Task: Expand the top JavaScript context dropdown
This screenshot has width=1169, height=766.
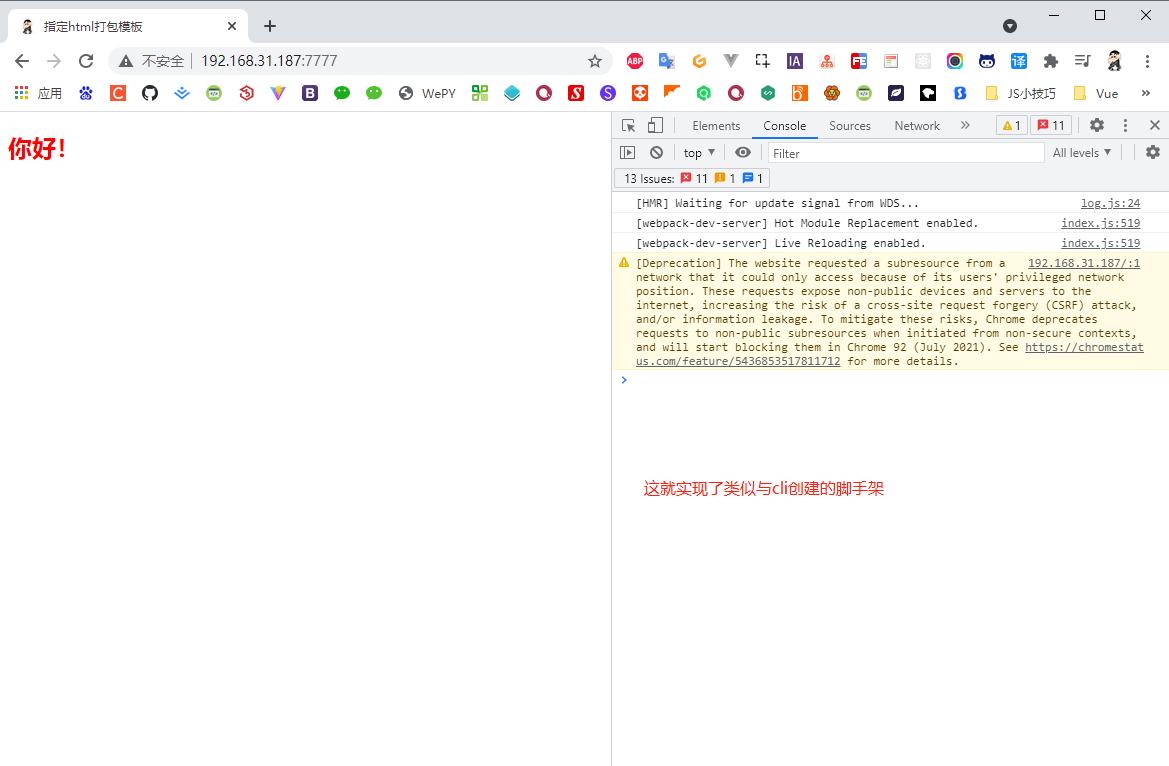Action: tap(699, 153)
